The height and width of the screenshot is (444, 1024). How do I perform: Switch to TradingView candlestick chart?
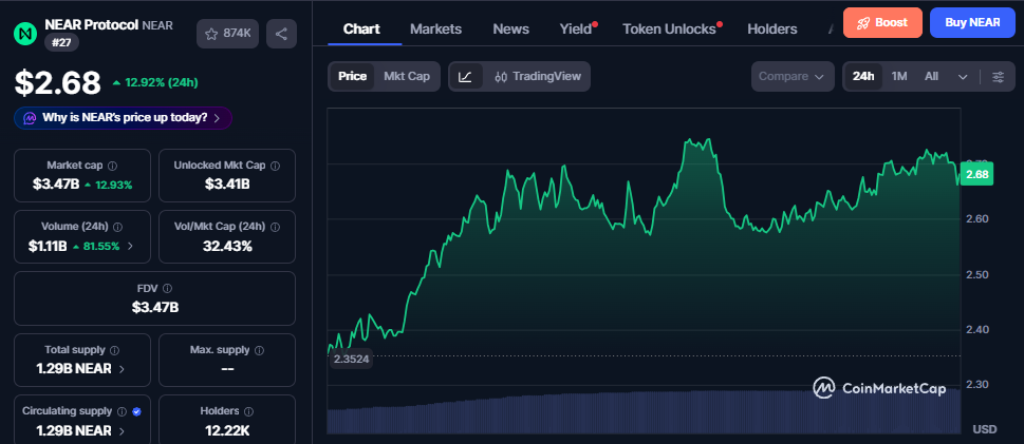click(537, 76)
